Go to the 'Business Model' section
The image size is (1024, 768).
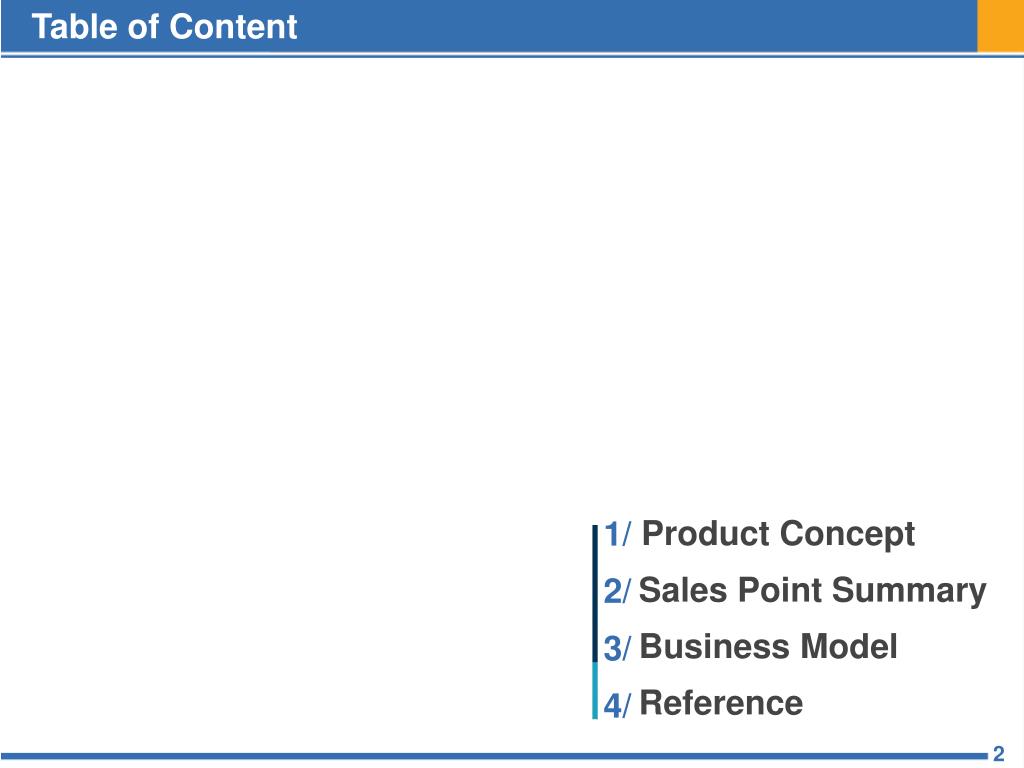coord(768,647)
